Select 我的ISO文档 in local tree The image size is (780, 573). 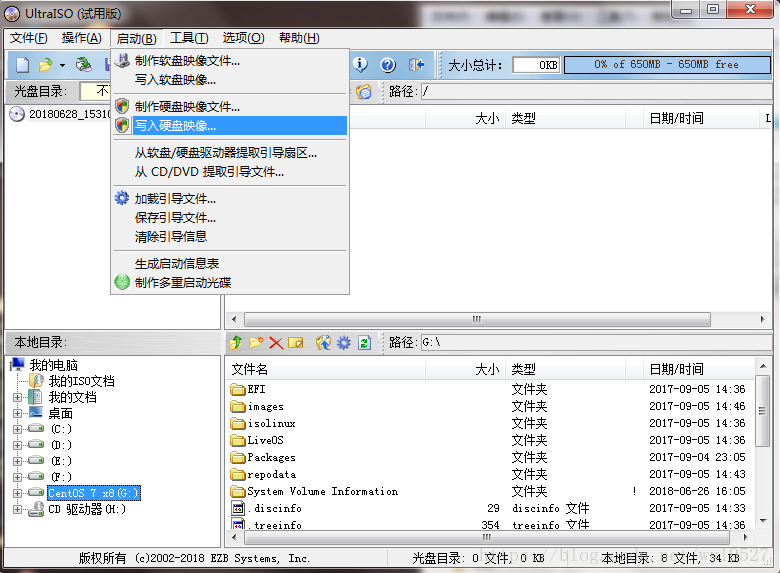82,381
